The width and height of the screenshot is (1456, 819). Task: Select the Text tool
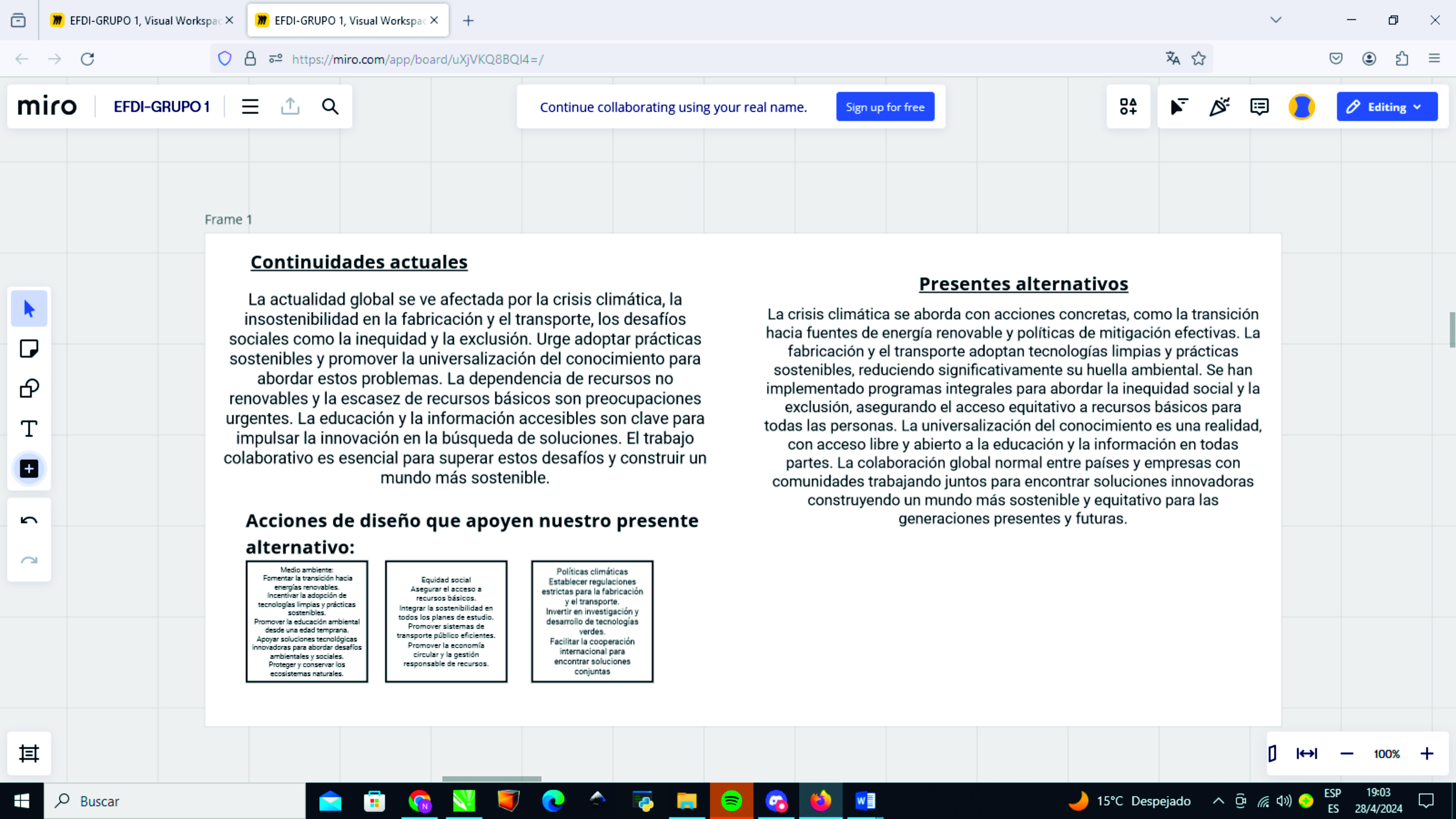pos(29,429)
